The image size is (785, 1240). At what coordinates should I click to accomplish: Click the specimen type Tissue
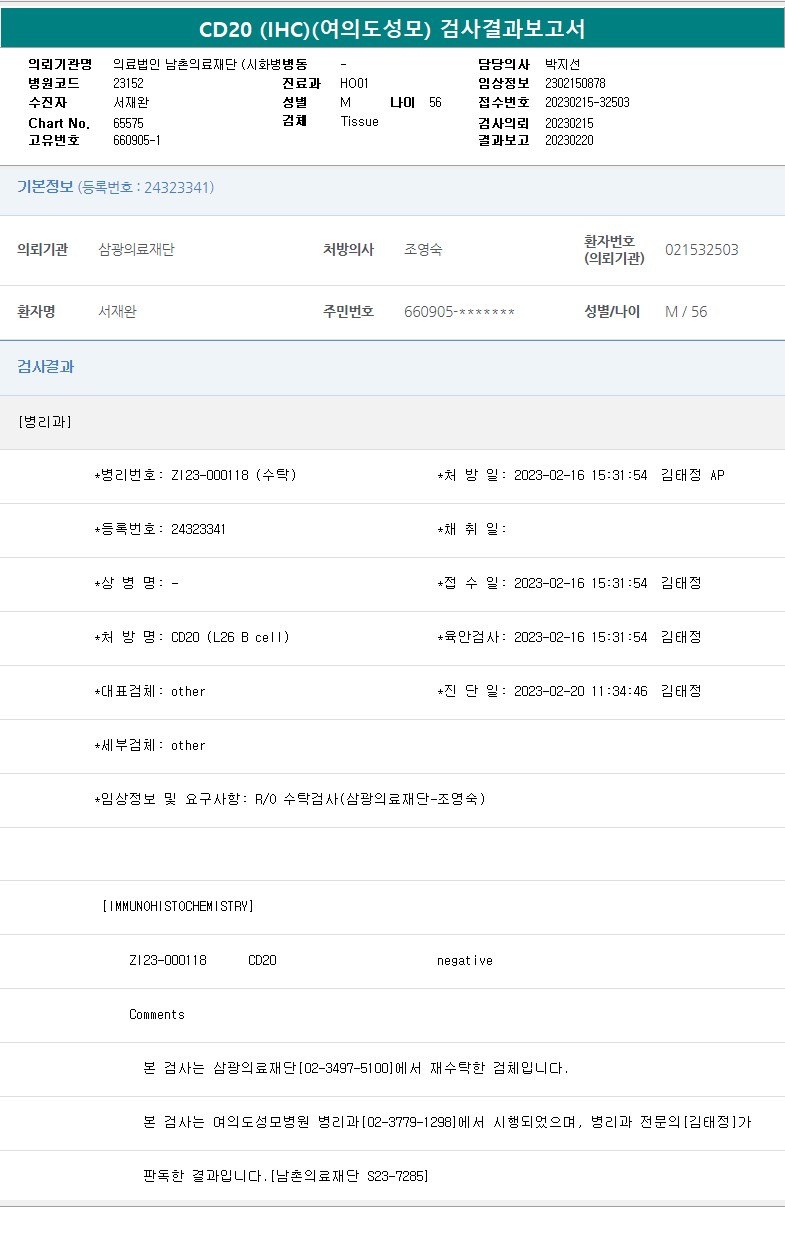point(359,121)
